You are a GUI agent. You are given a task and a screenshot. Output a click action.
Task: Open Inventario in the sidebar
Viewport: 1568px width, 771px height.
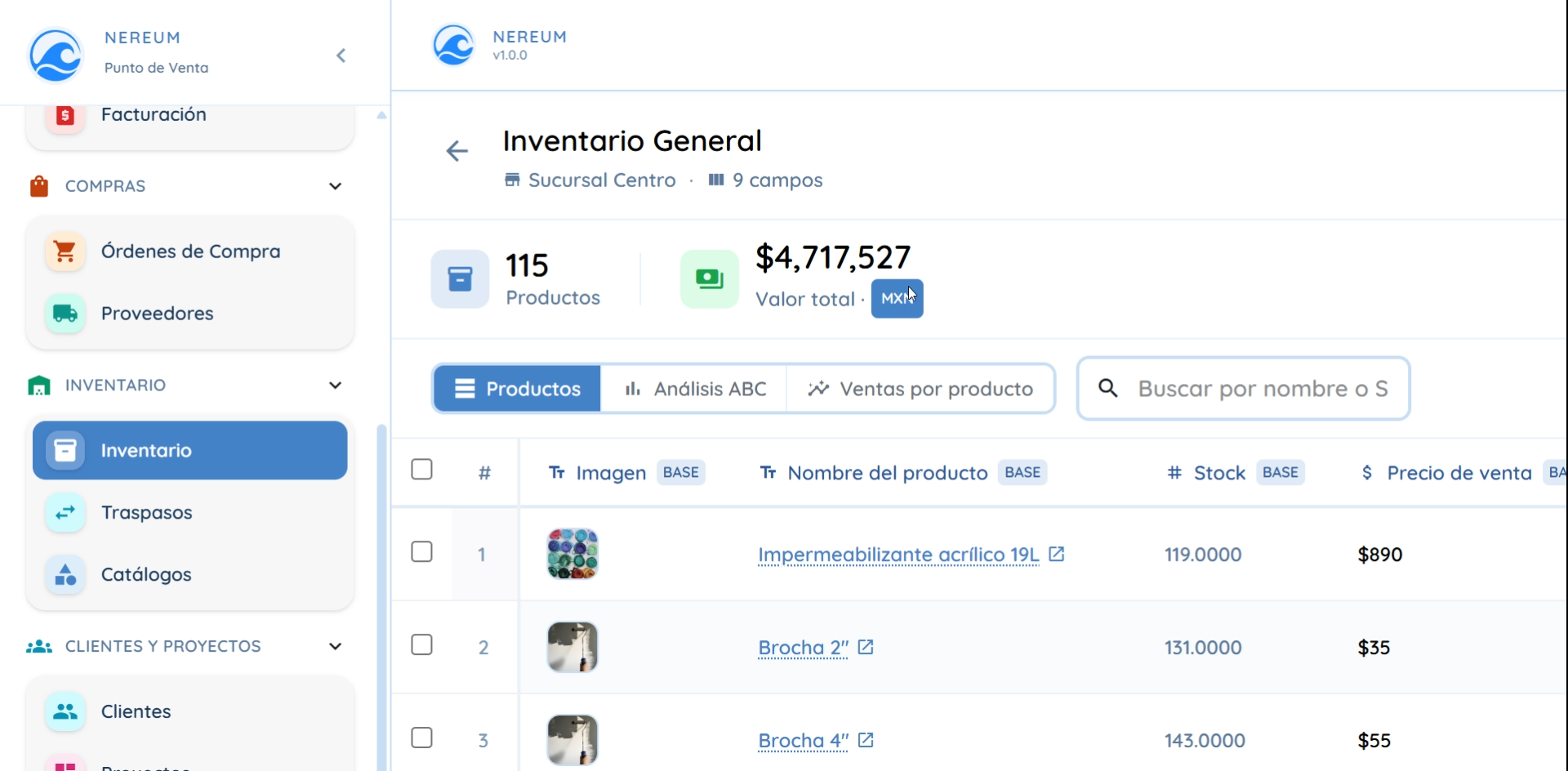click(x=189, y=451)
